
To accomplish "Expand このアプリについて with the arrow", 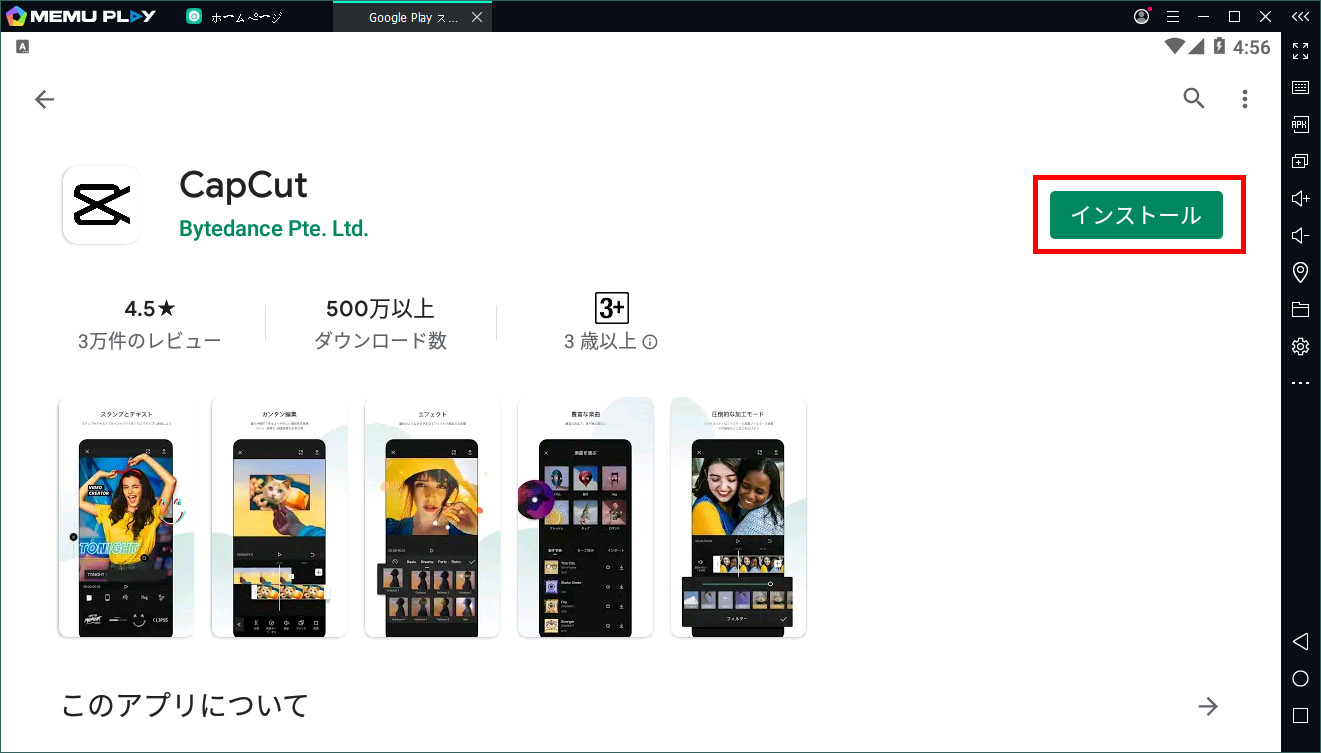I will tap(1208, 706).
